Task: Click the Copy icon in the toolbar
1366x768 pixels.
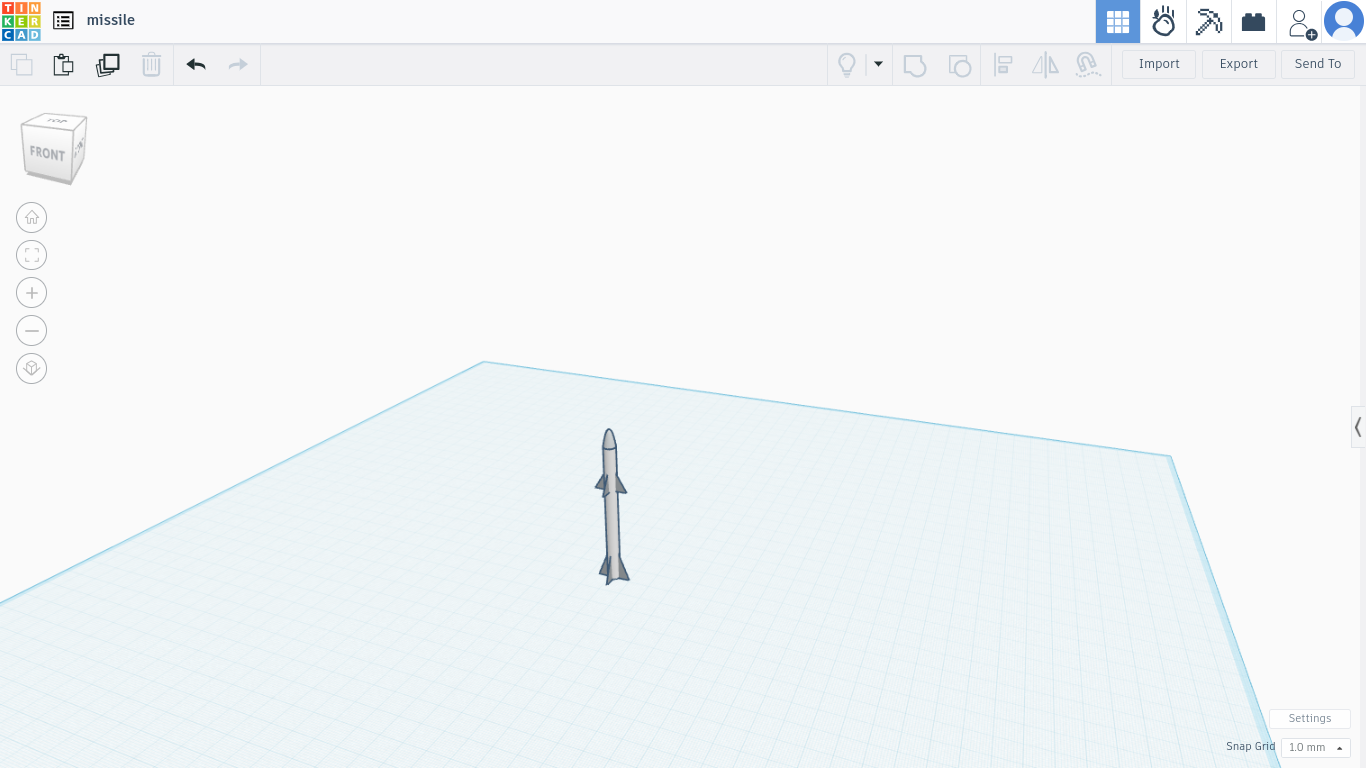Action: tap(21, 65)
